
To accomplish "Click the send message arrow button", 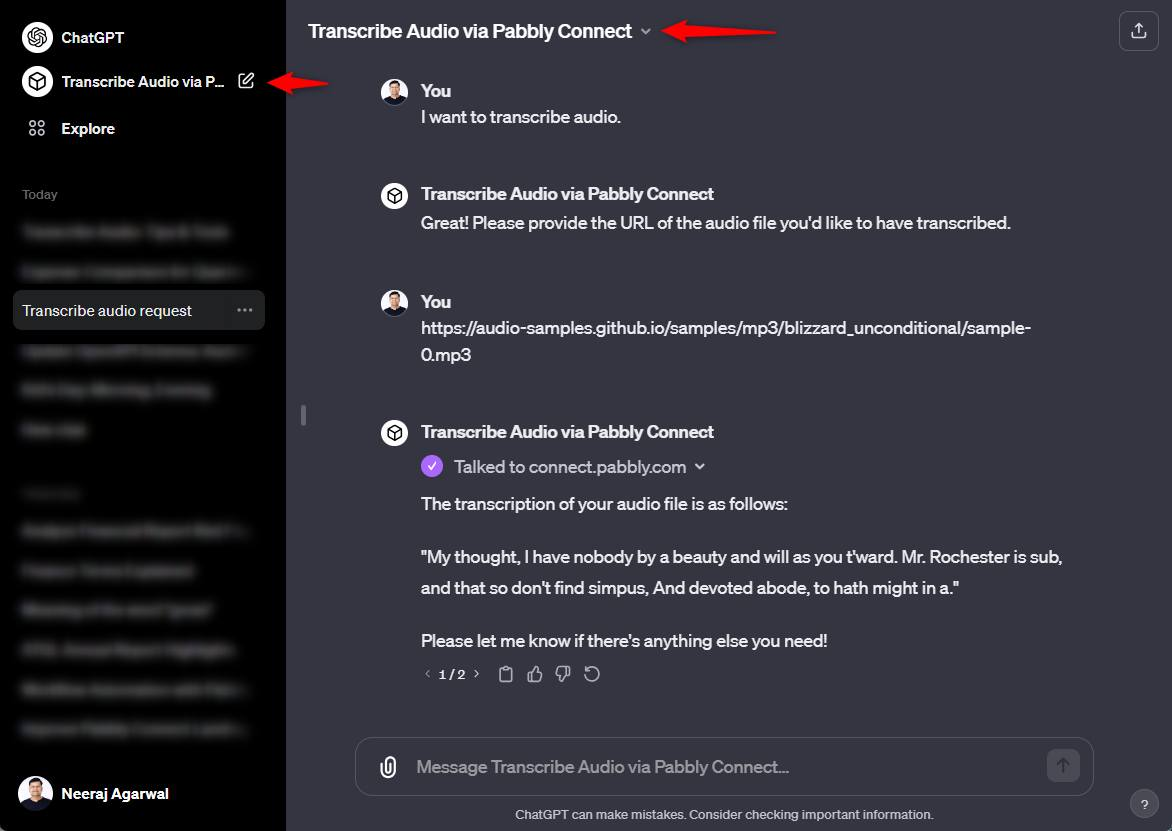I will click(x=1063, y=765).
